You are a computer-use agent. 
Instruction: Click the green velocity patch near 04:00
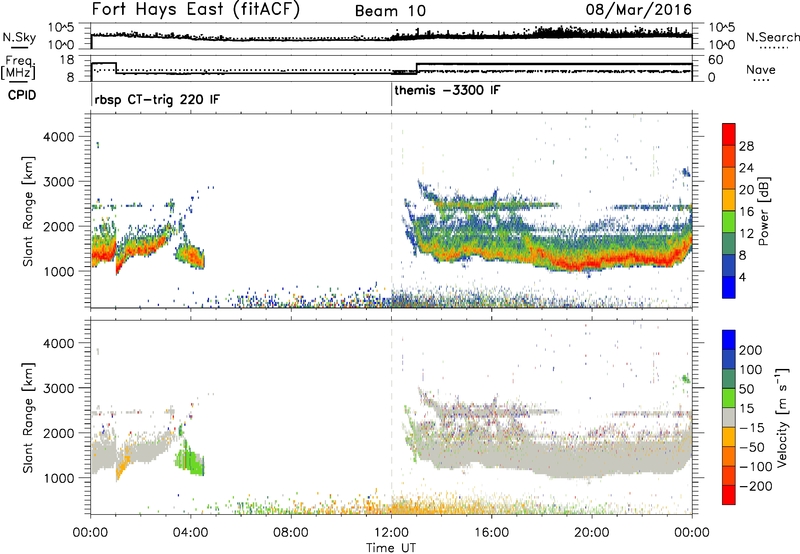[x=190, y=459]
